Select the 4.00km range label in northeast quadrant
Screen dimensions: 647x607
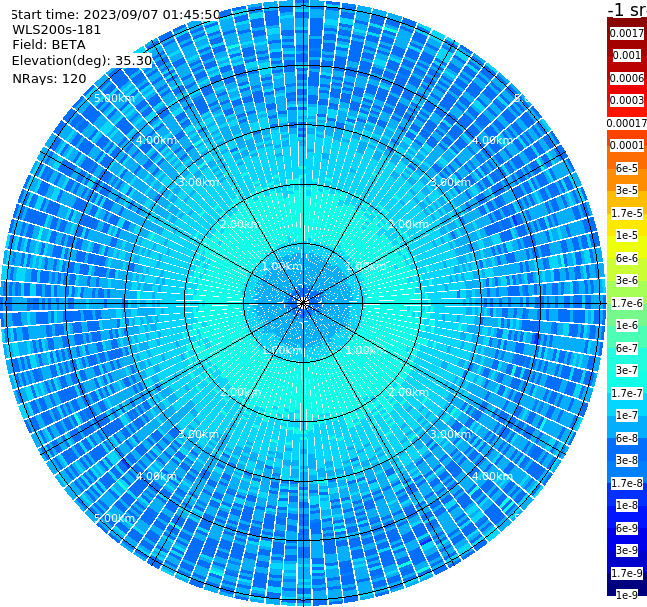pos(492,140)
